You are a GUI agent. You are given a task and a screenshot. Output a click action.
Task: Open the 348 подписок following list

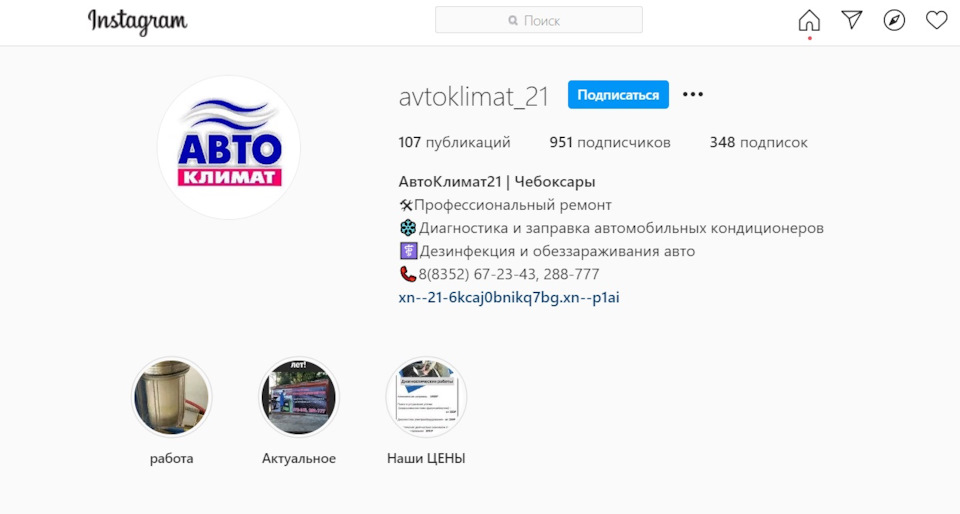click(x=759, y=143)
